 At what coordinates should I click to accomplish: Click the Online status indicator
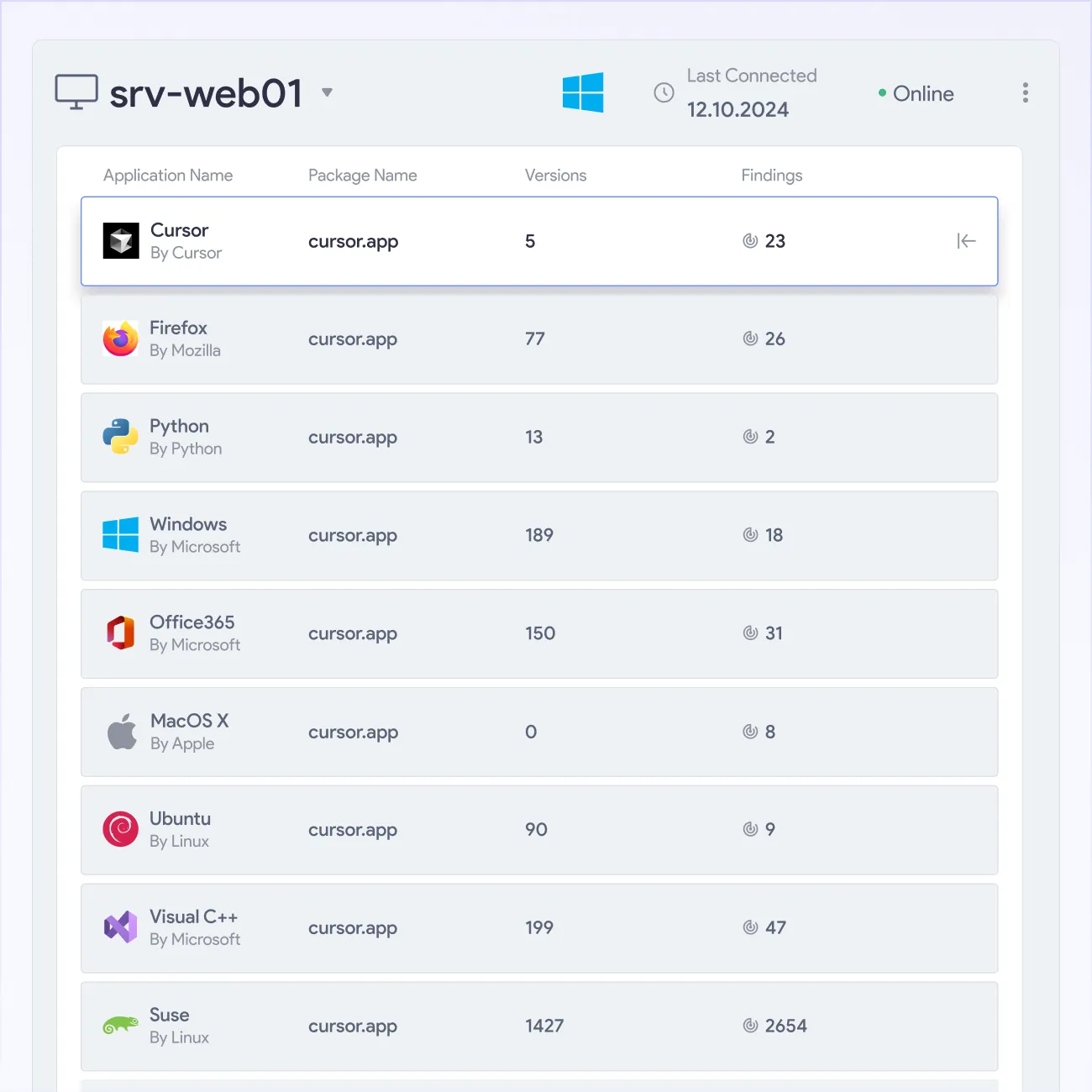pyautogui.click(x=916, y=93)
